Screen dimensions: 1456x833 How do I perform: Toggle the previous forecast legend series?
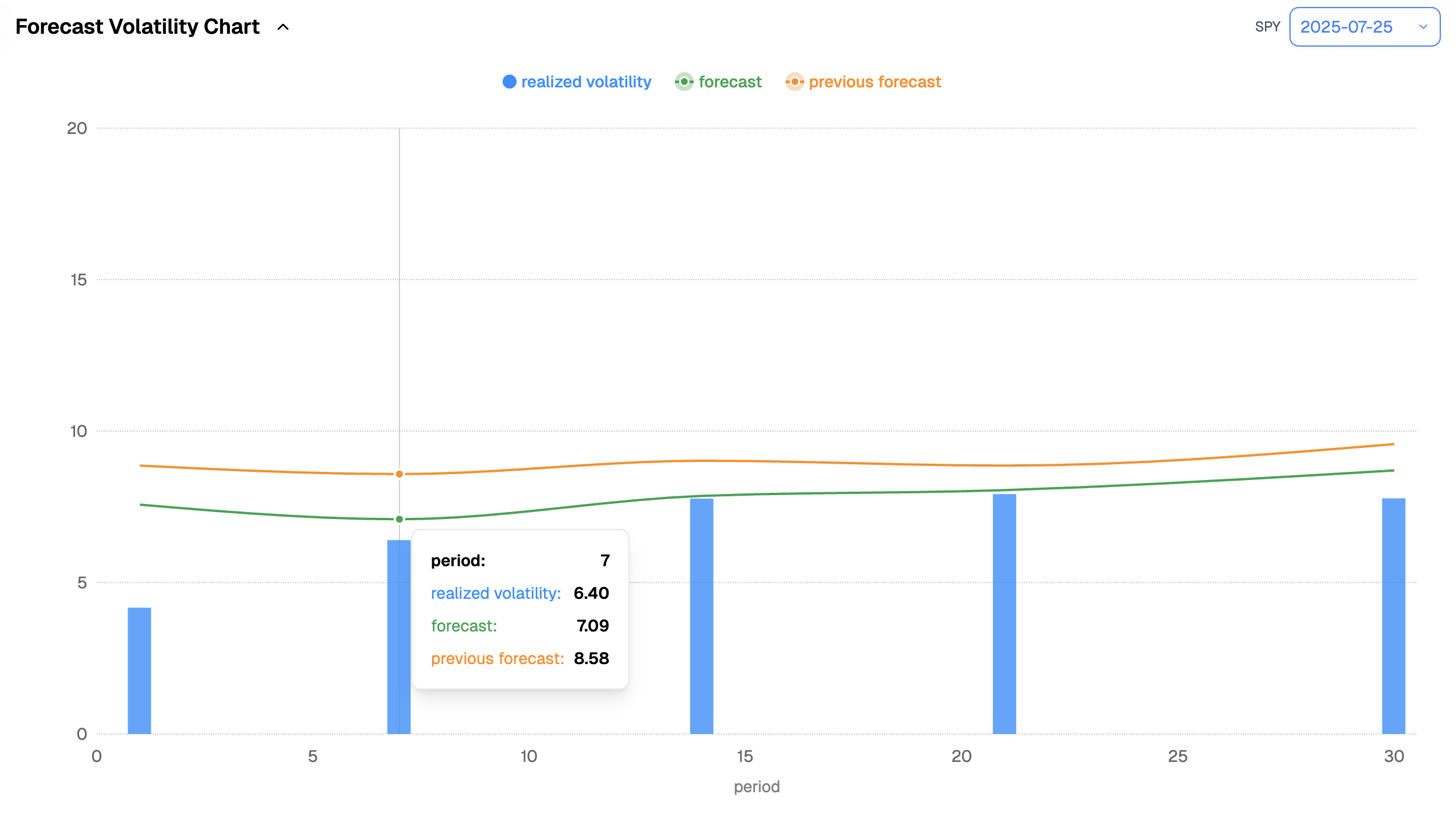point(874,82)
